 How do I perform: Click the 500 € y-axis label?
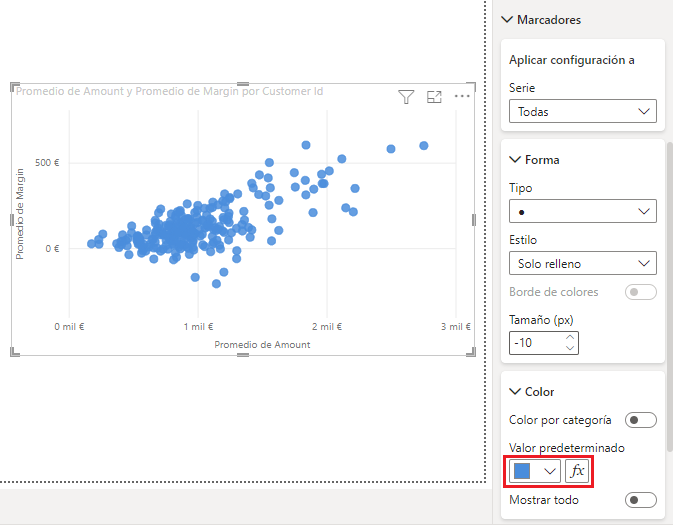[x=47, y=163]
